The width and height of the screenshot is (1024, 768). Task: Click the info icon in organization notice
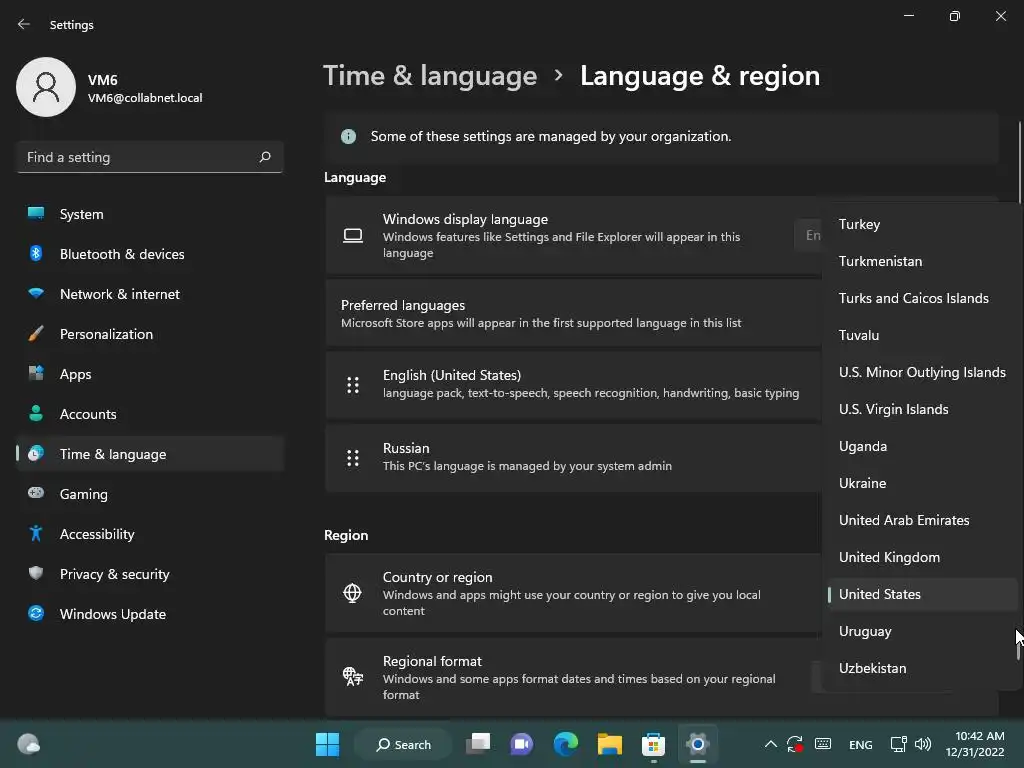point(349,136)
